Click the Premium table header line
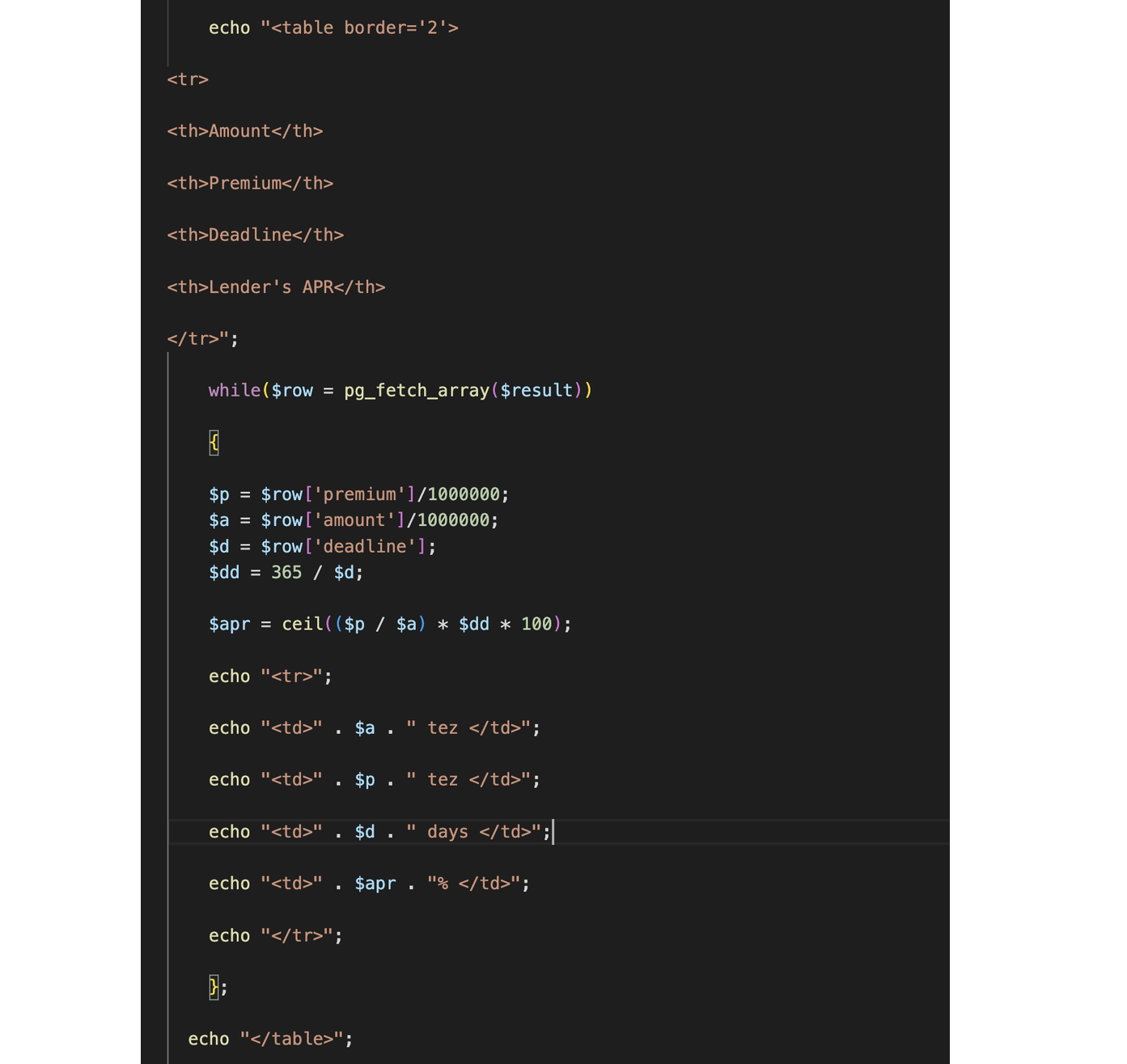 250,183
